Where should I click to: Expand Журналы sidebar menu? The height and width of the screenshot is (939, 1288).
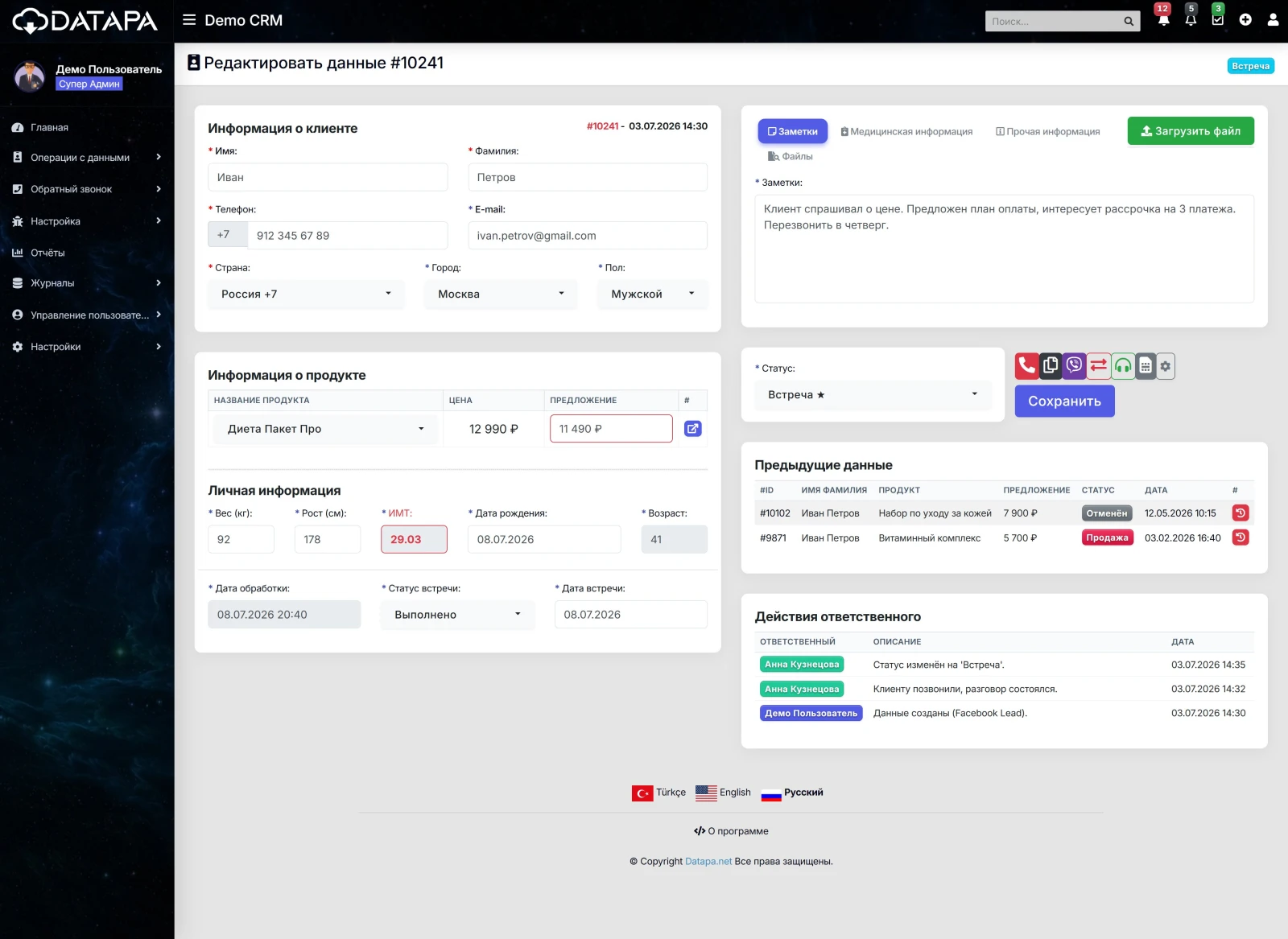pyautogui.click(x=87, y=283)
